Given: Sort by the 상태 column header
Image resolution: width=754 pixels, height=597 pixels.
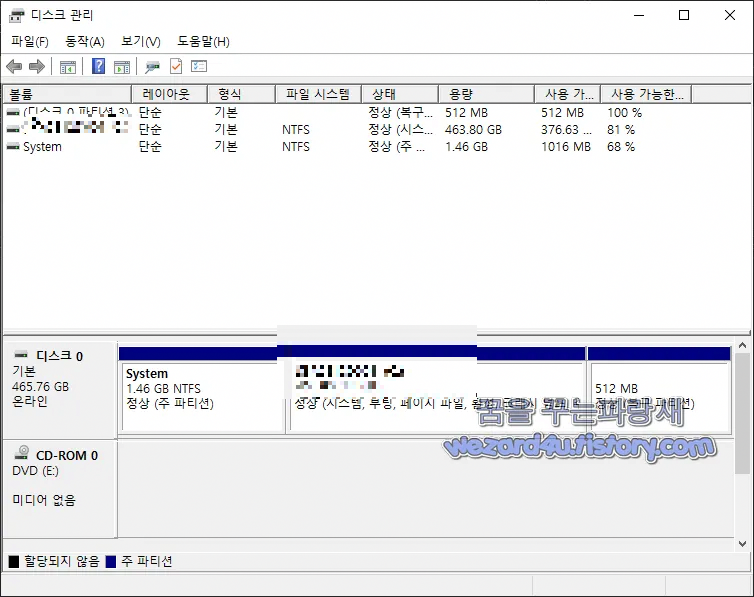Looking at the screenshot, I should [x=400, y=94].
